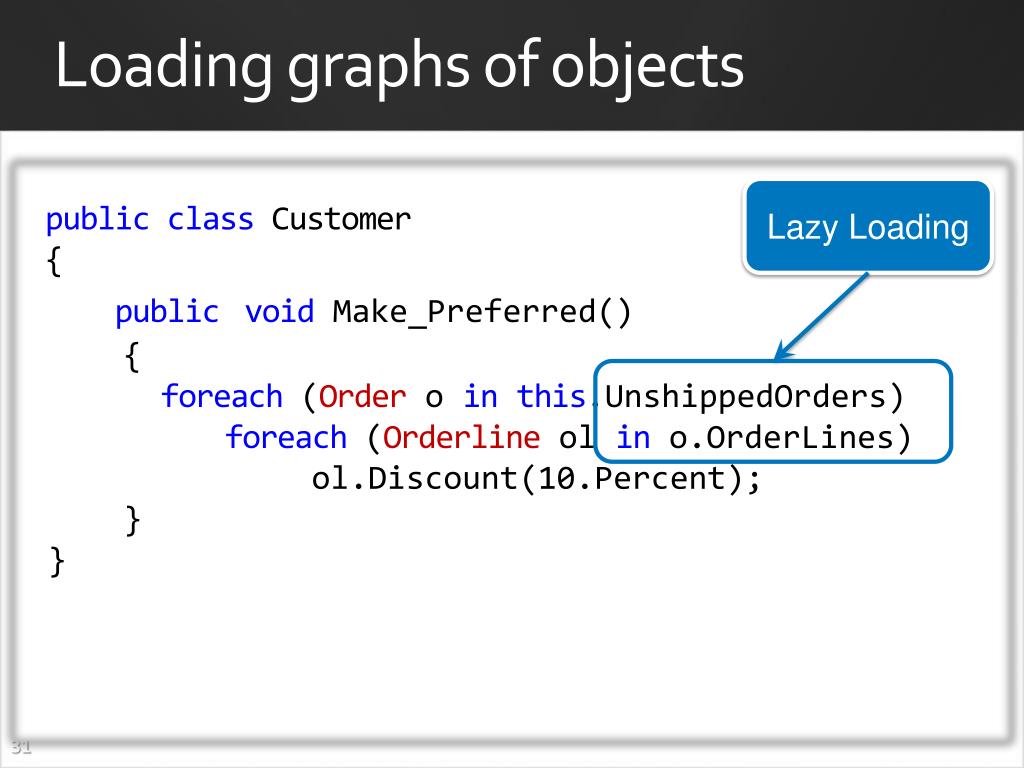1024x768 pixels.
Task: Click the ol.Discount(10.Percent) statement
Action: click(x=536, y=478)
